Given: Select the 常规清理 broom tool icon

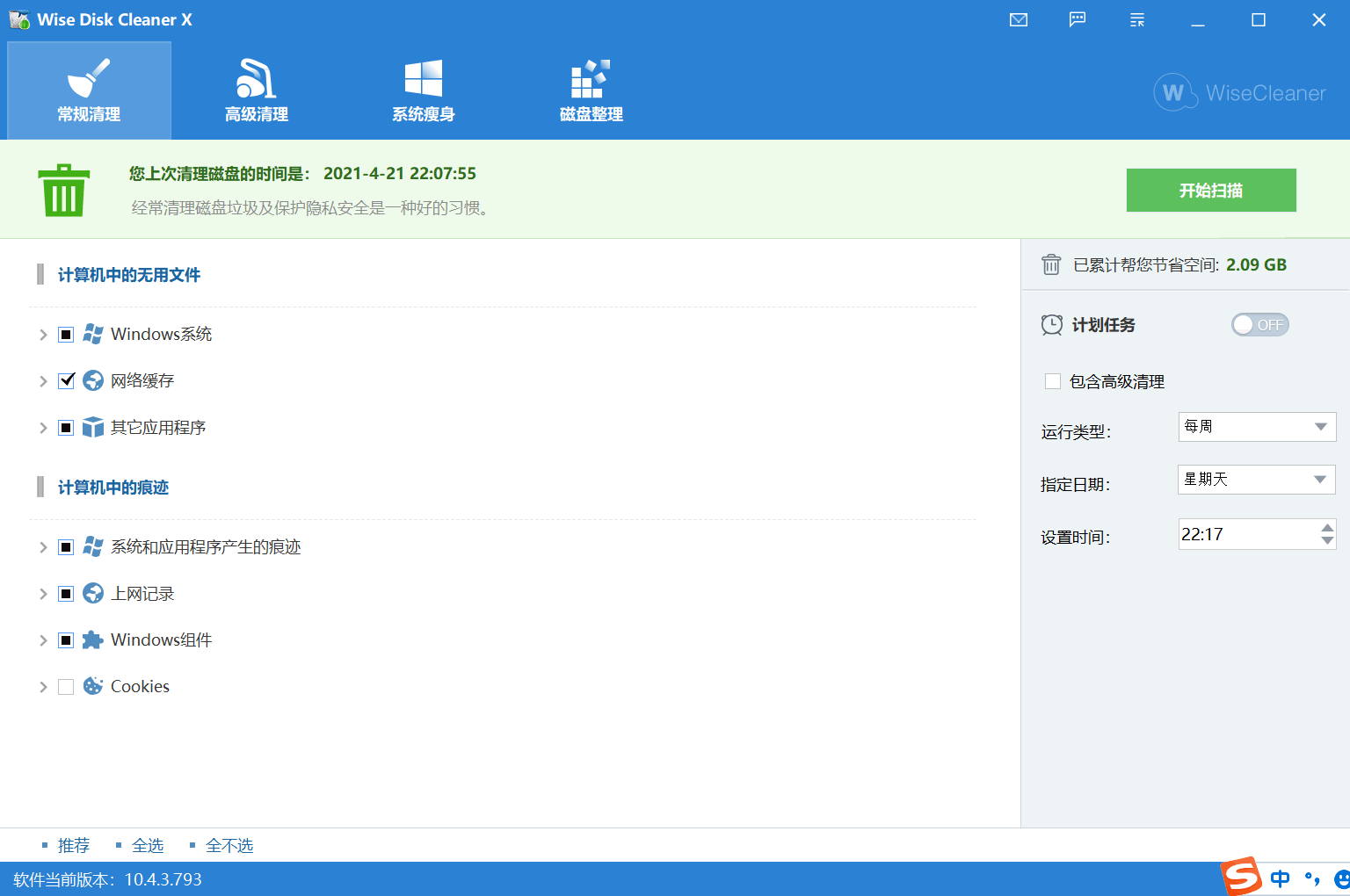Looking at the screenshot, I should point(88,79).
